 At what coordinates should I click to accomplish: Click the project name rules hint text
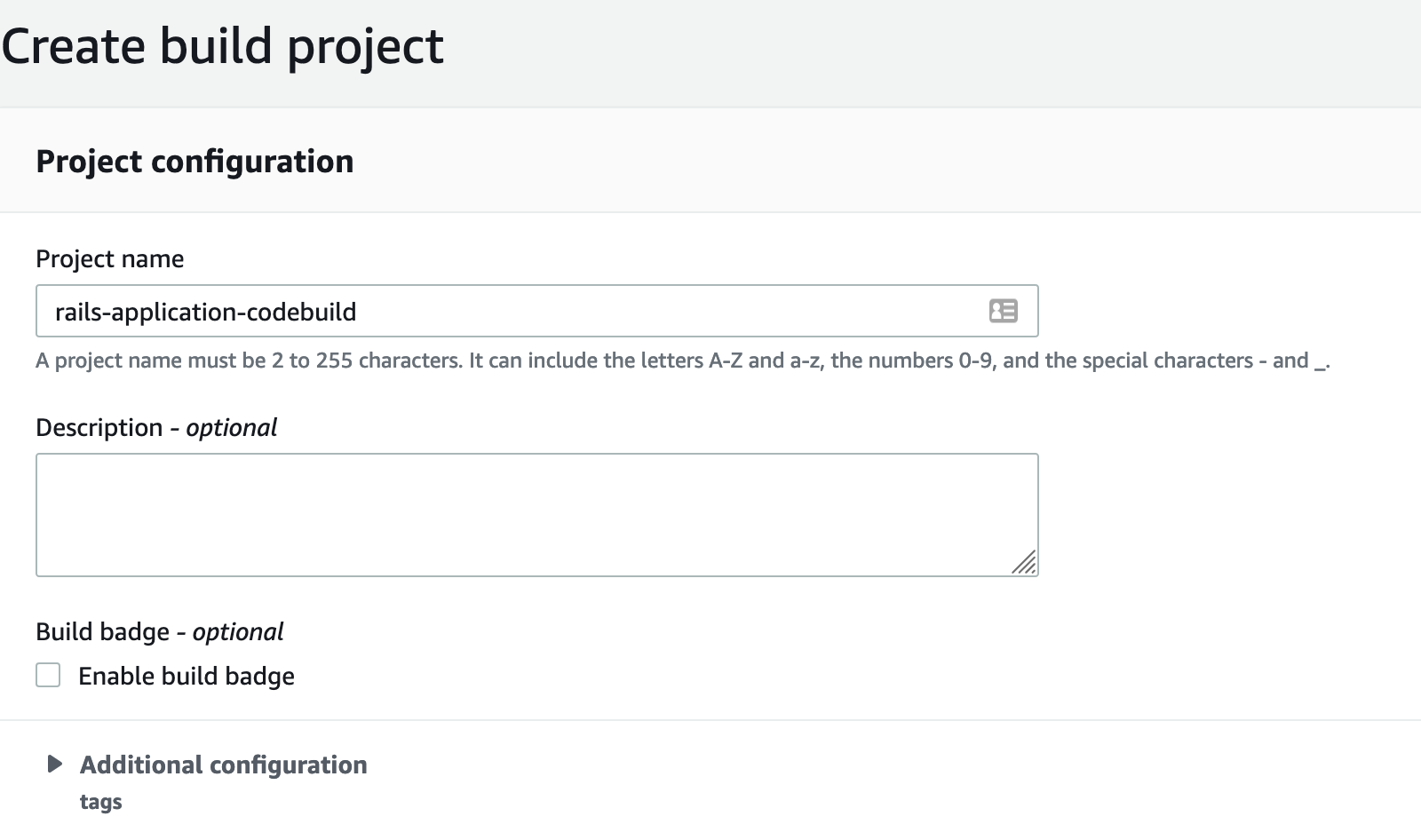(681, 361)
